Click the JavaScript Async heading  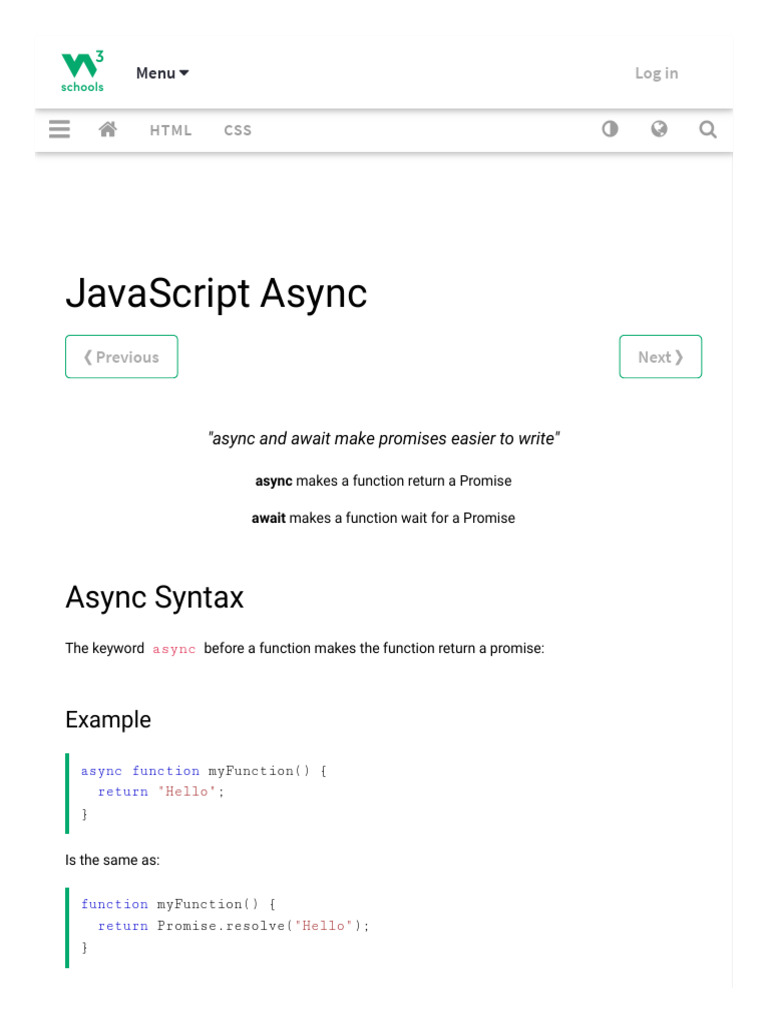point(216,293)
